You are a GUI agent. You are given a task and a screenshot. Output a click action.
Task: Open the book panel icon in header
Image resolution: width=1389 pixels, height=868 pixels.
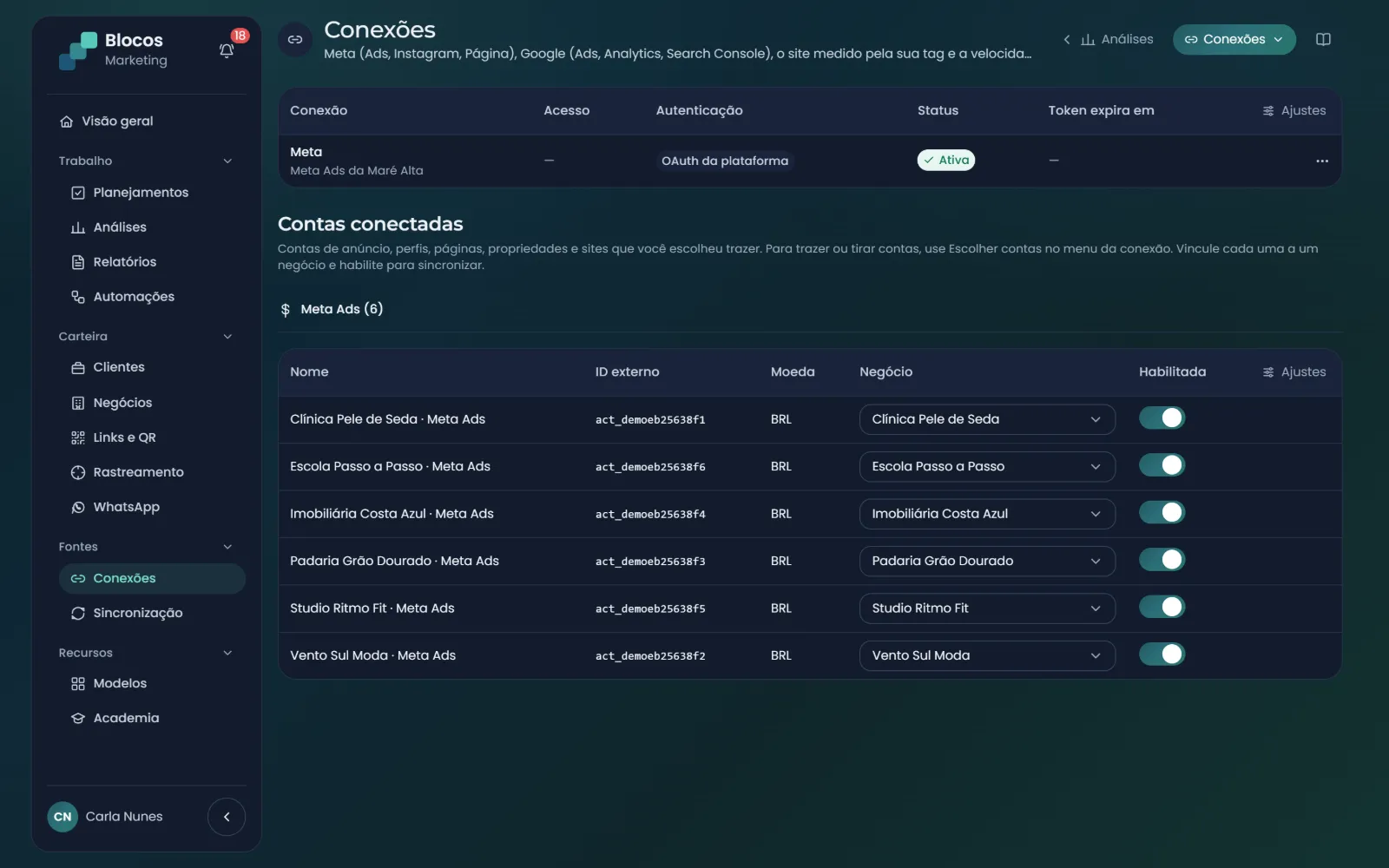1323,39
